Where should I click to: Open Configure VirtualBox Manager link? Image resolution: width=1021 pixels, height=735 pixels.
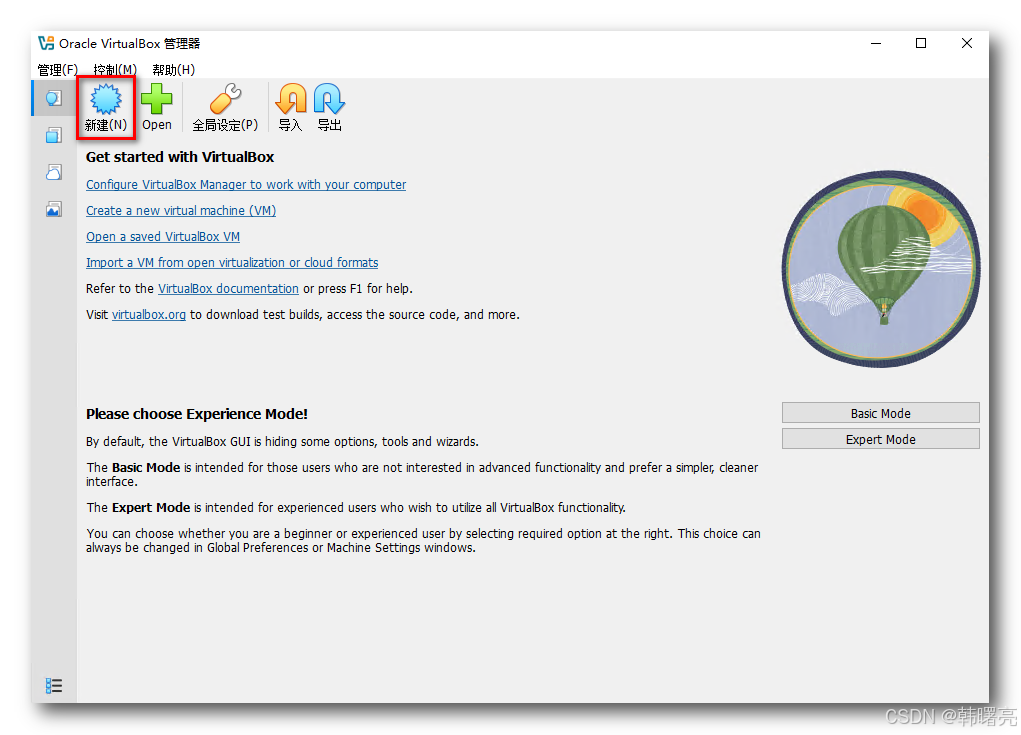(246, 185)
